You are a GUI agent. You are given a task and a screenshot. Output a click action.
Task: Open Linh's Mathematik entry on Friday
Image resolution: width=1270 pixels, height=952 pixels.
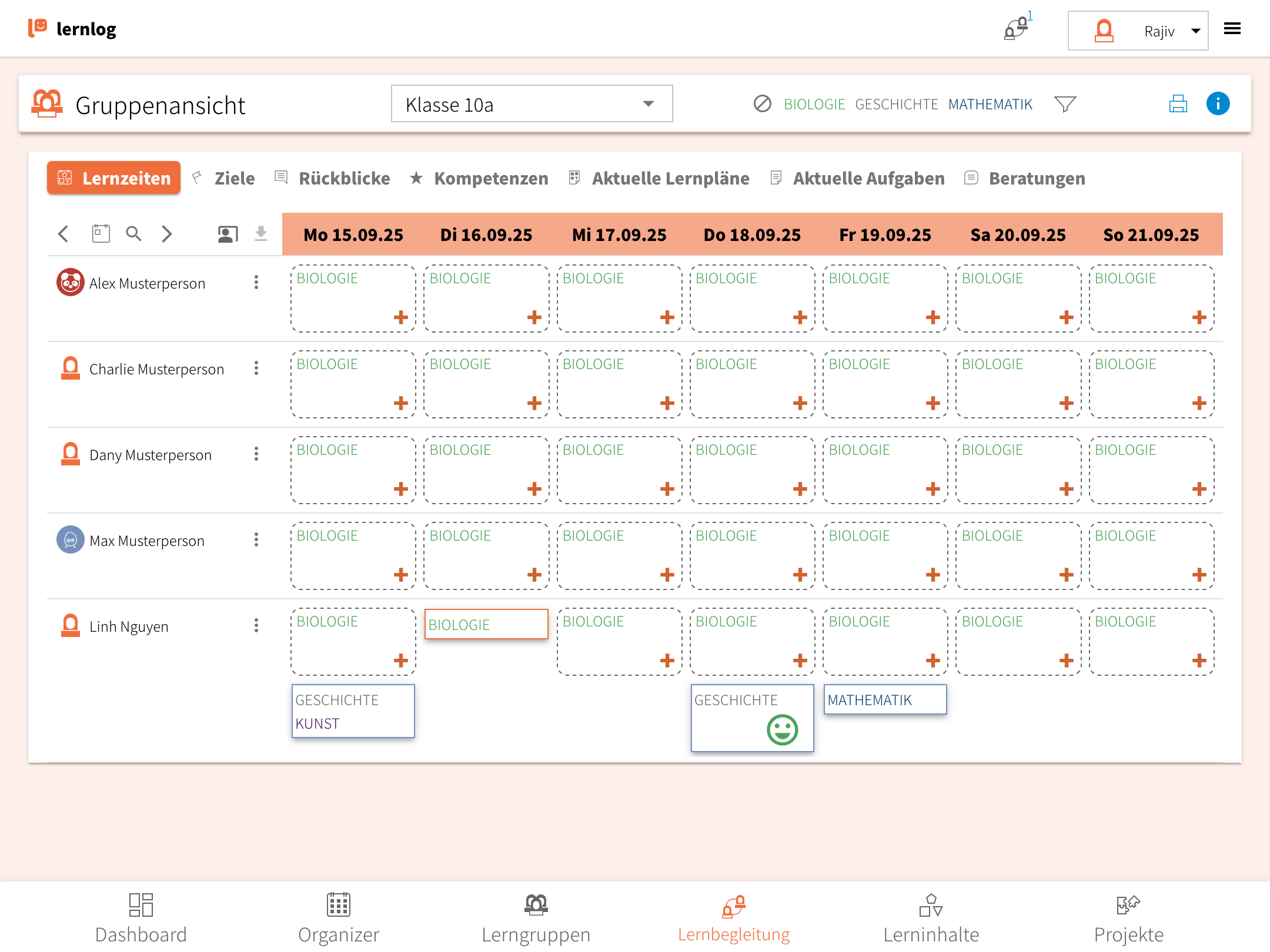(x=884, y=699)
